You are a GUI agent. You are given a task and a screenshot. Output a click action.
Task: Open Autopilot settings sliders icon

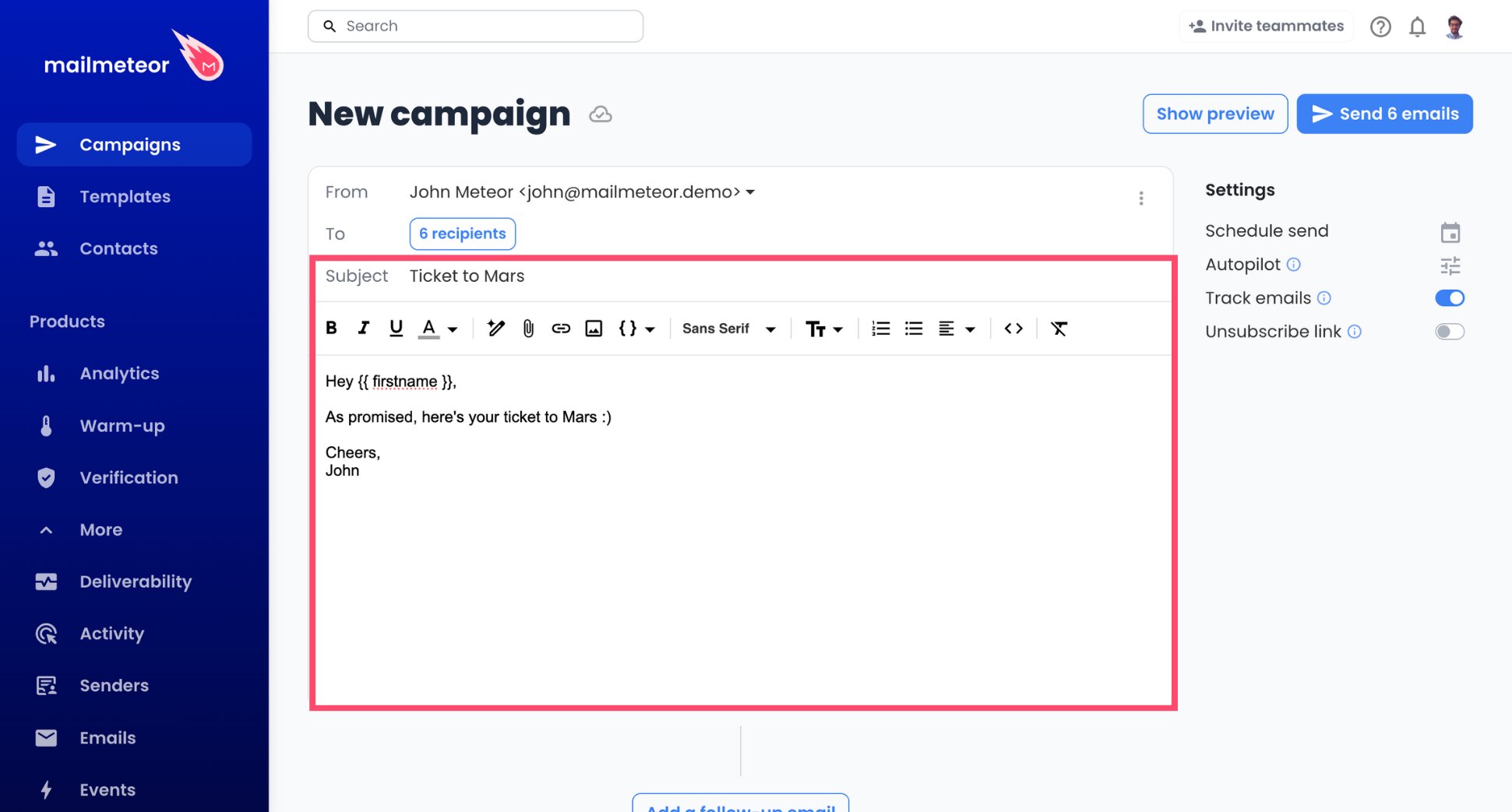tap(1450, 265)
